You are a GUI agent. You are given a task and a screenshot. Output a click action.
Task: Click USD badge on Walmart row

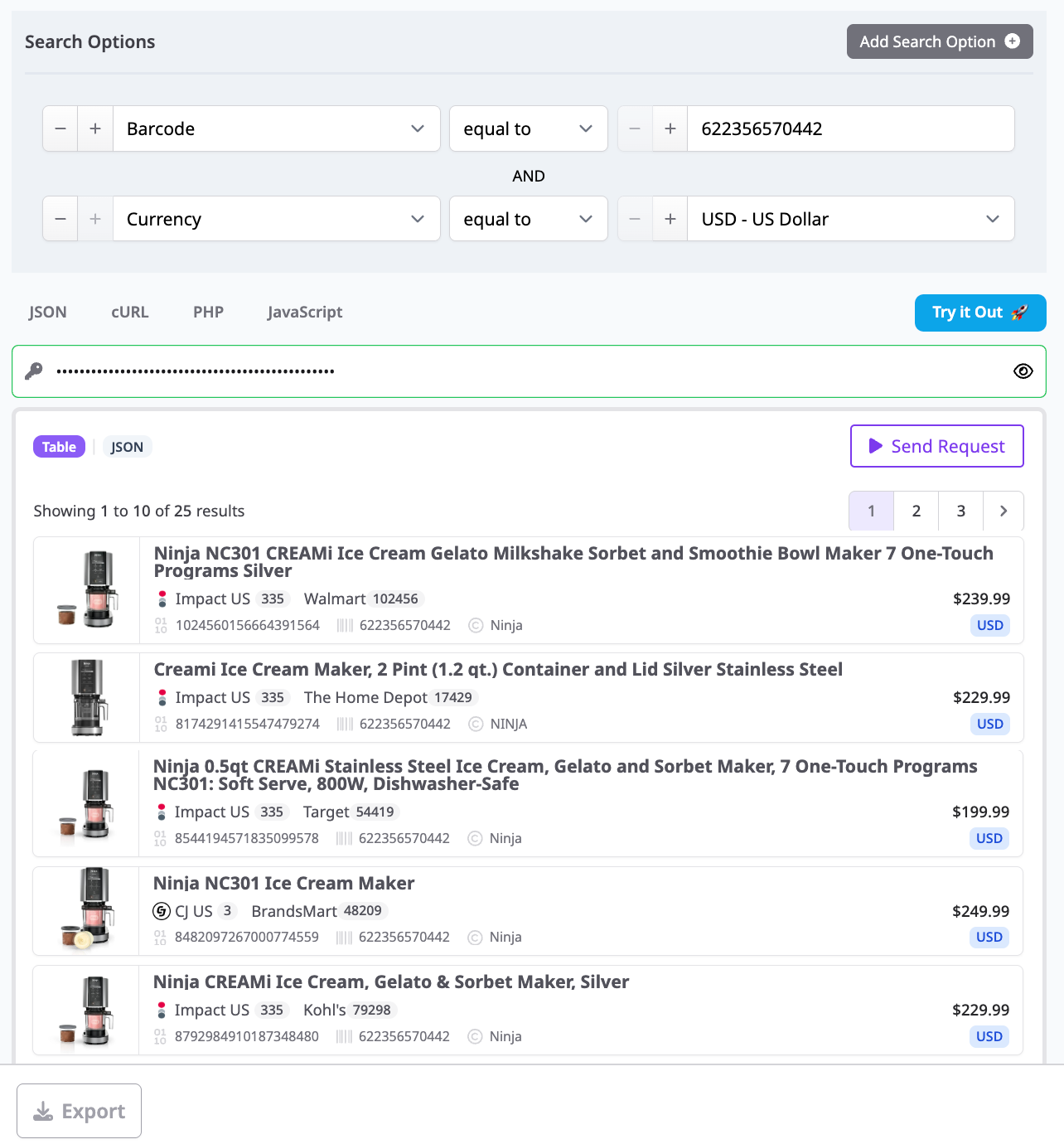tap(990, 625)
